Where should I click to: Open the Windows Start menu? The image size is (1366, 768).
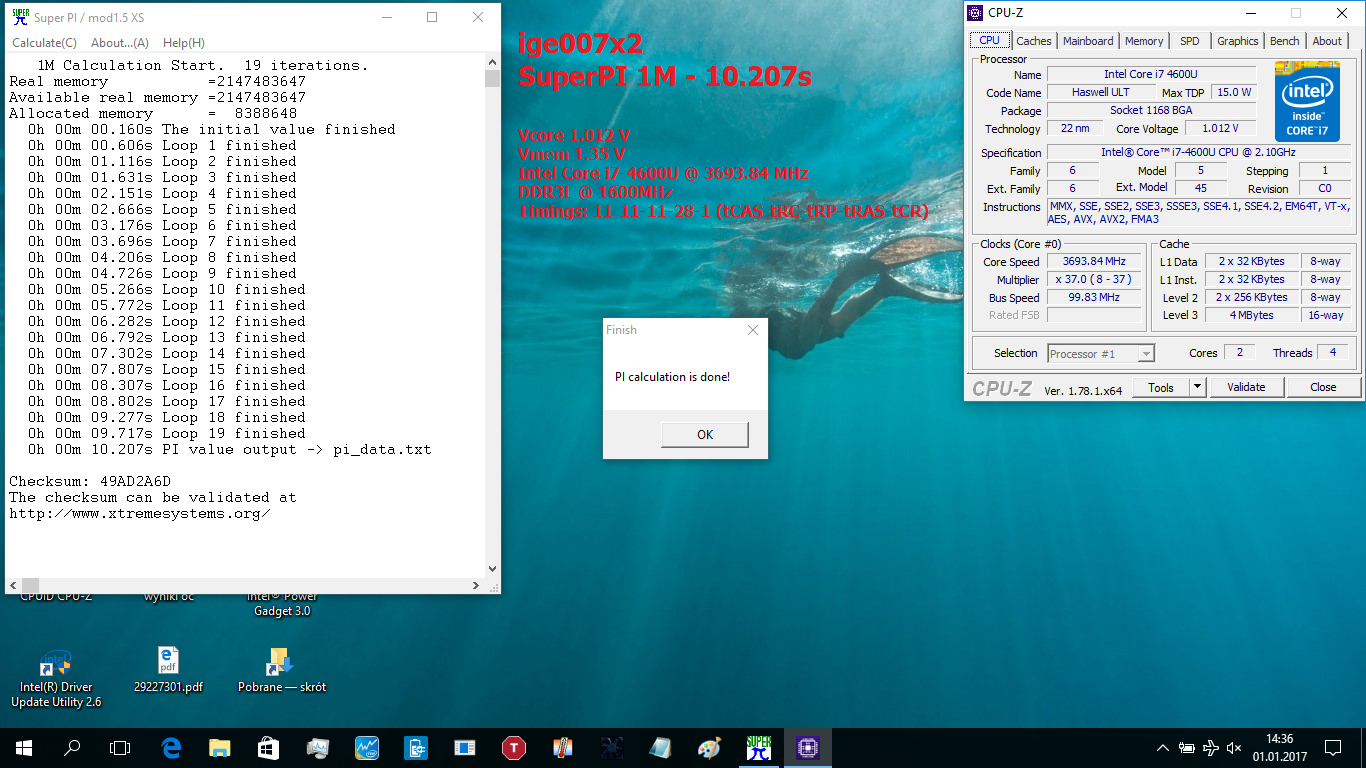24,747
